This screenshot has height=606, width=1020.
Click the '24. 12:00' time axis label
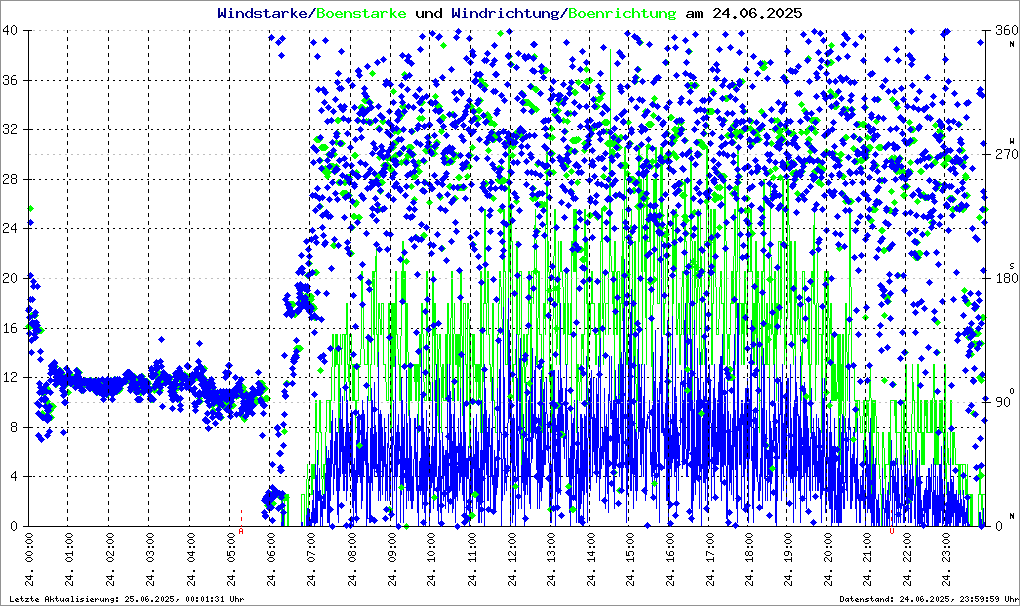tap(511, 560)
